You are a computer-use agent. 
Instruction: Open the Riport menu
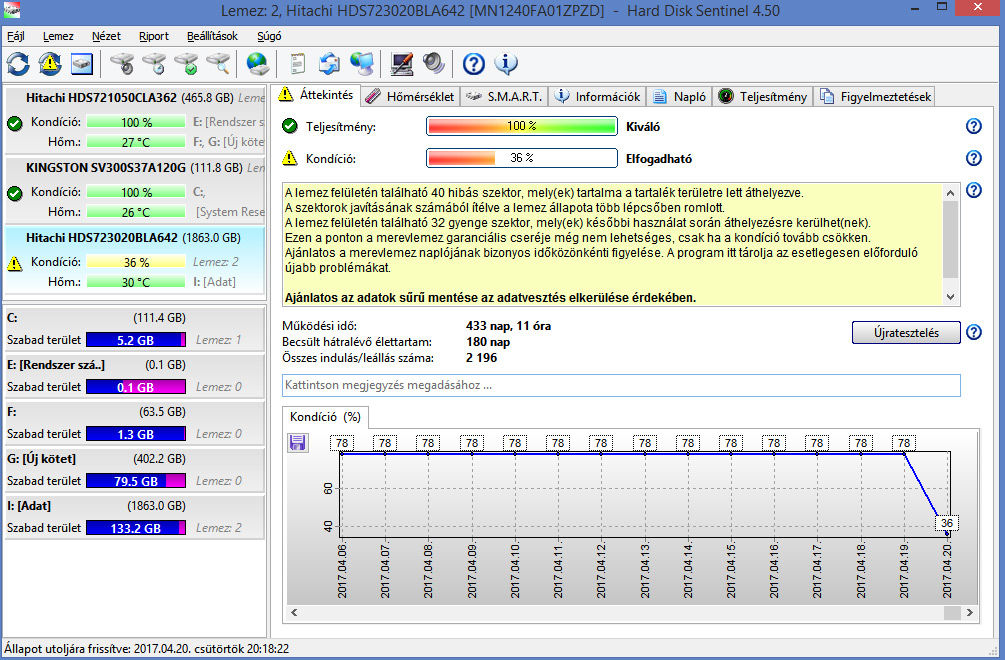154,36
